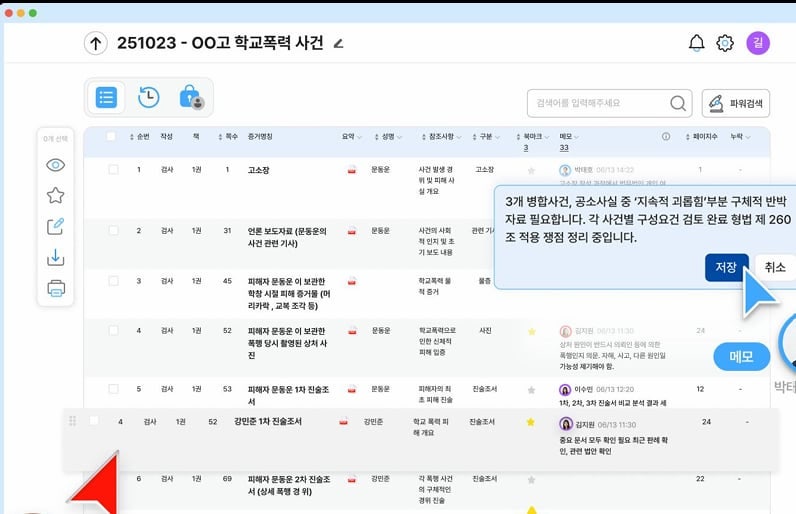This screenshot has width=796, height=514.
Task: Click bookmark count 3 in header
Action: coord(526,148)
